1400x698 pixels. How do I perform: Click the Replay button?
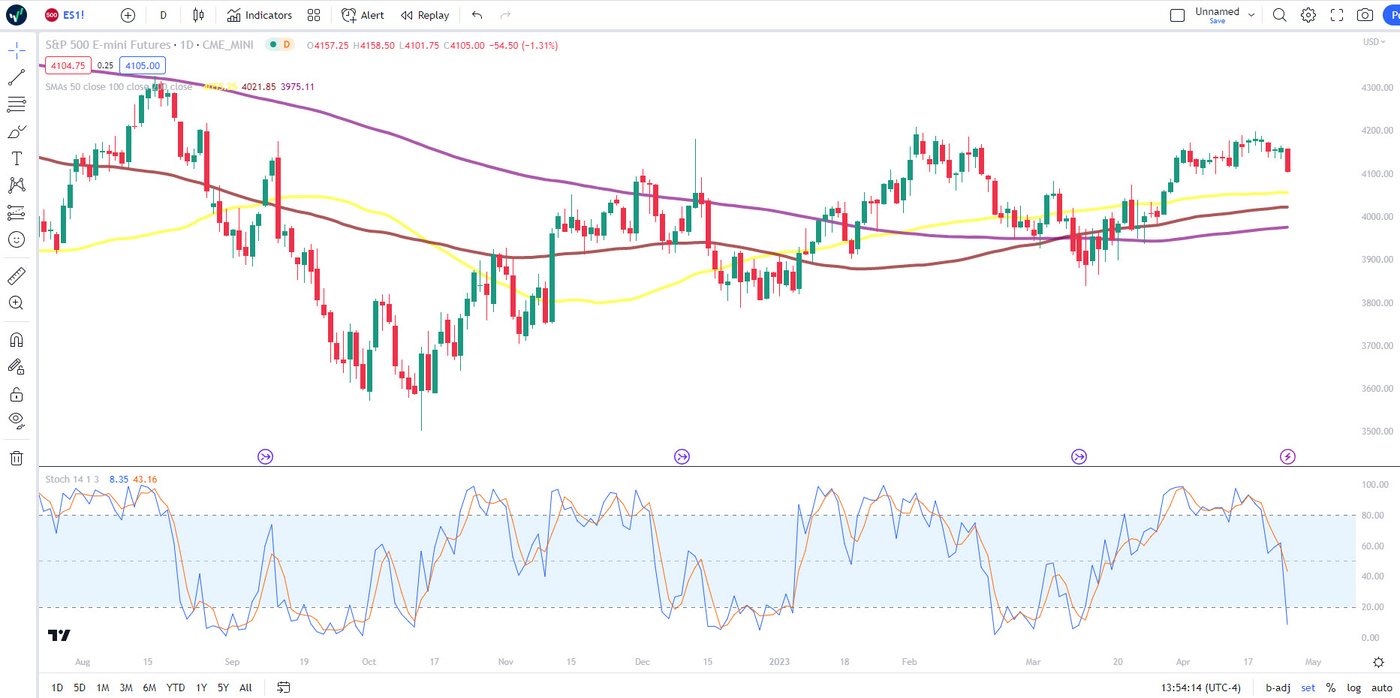pos(425,15)
